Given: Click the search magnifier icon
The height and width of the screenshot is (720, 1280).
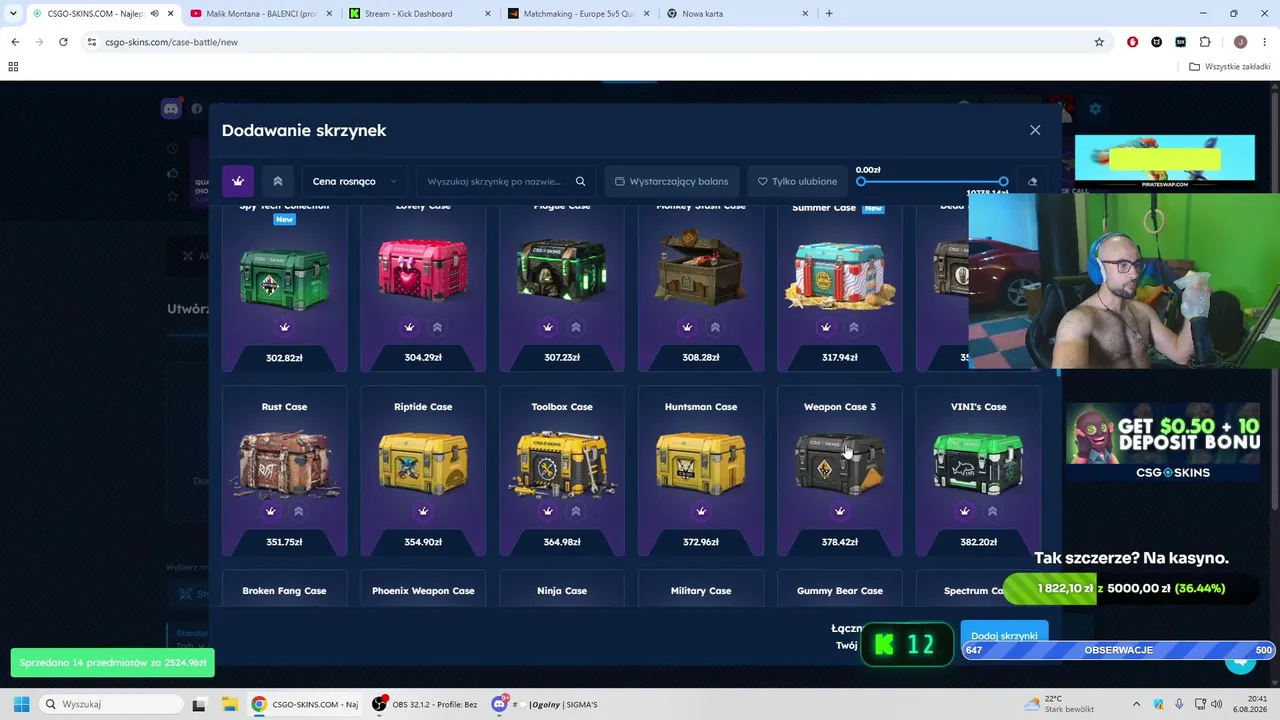Looking at the screenshot, I should [580, 181].
